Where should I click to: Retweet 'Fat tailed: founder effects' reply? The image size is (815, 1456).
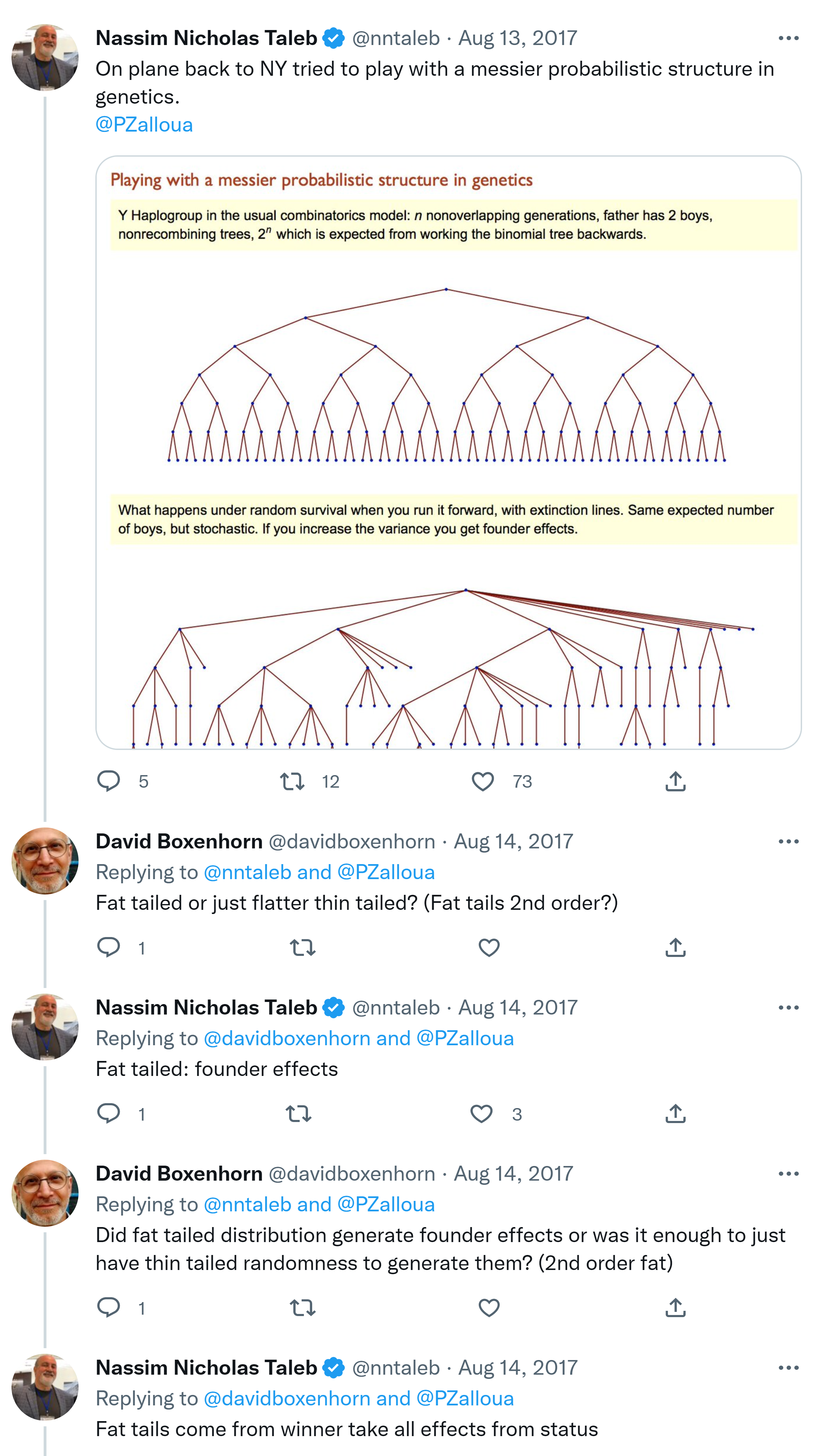[299, 1114]
